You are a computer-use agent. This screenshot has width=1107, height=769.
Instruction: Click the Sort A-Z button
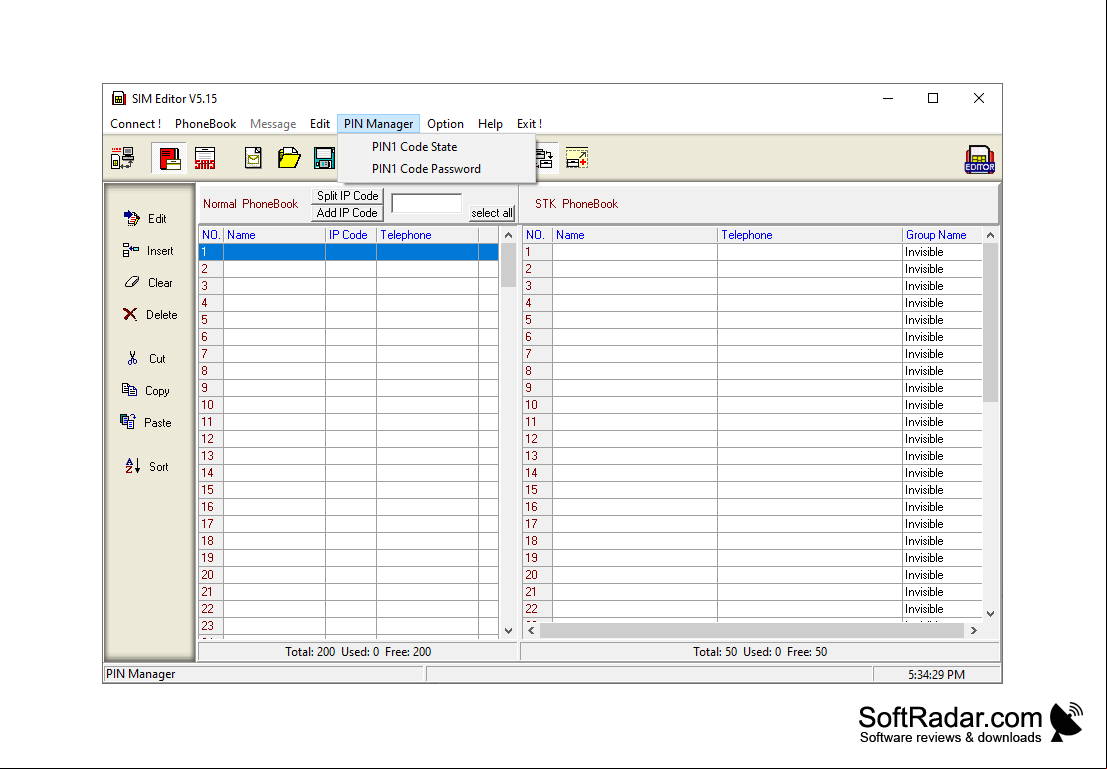point(147,466)
